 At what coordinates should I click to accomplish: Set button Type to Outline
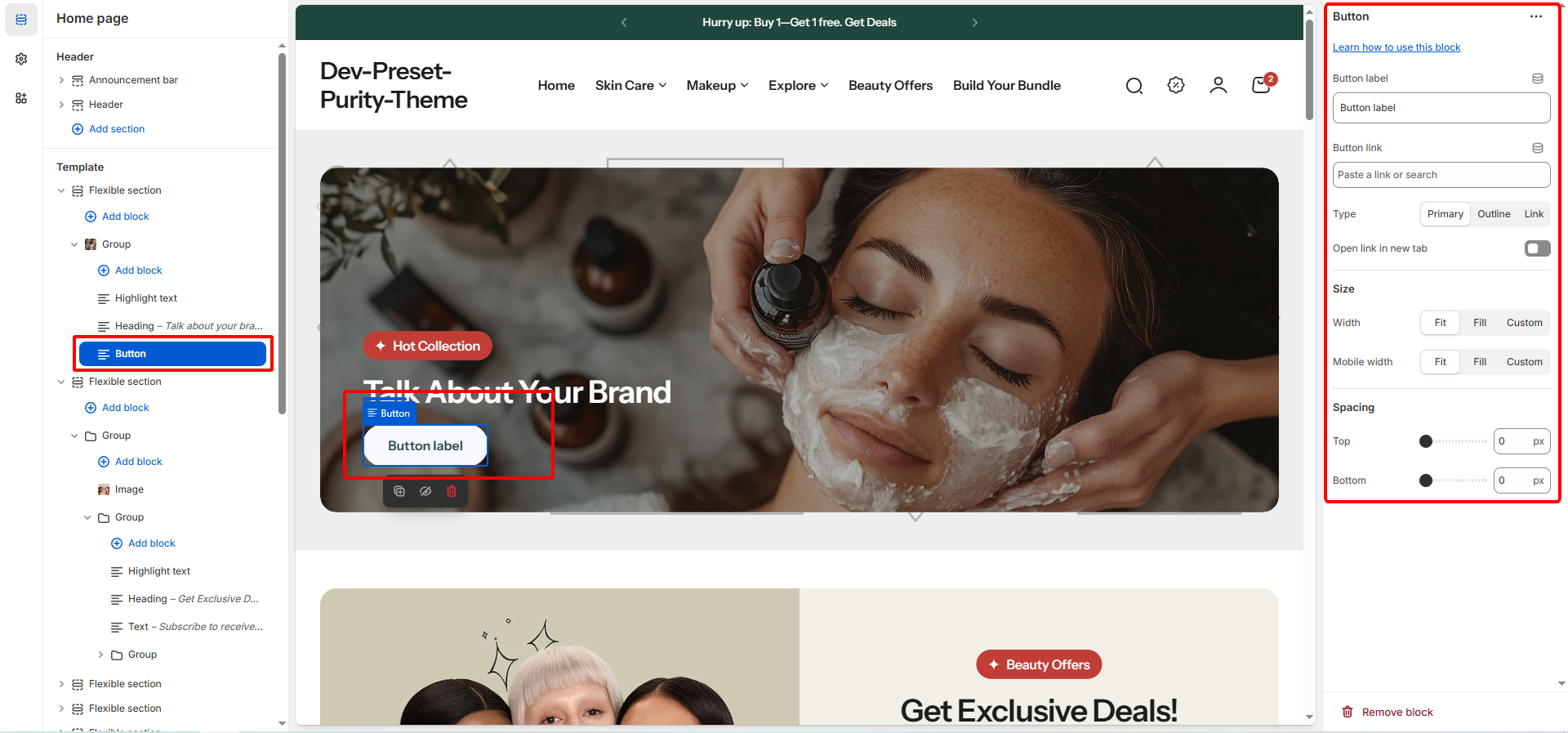(x=1494, y=214)
